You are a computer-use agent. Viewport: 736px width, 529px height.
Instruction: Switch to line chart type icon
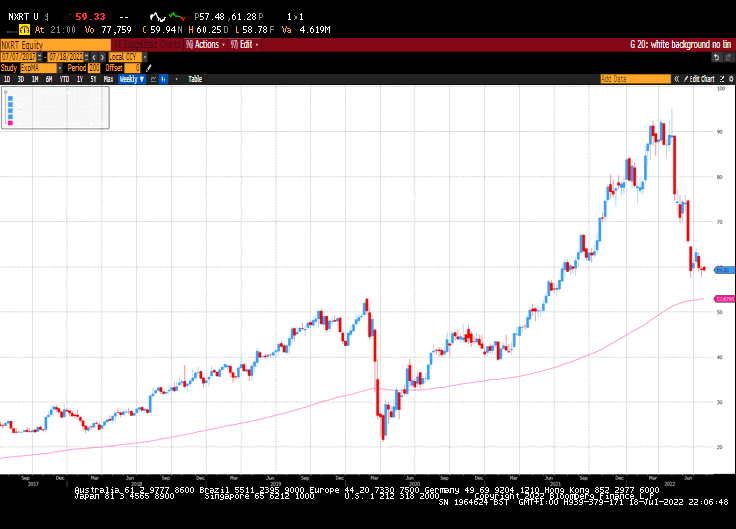coord(153,79)
